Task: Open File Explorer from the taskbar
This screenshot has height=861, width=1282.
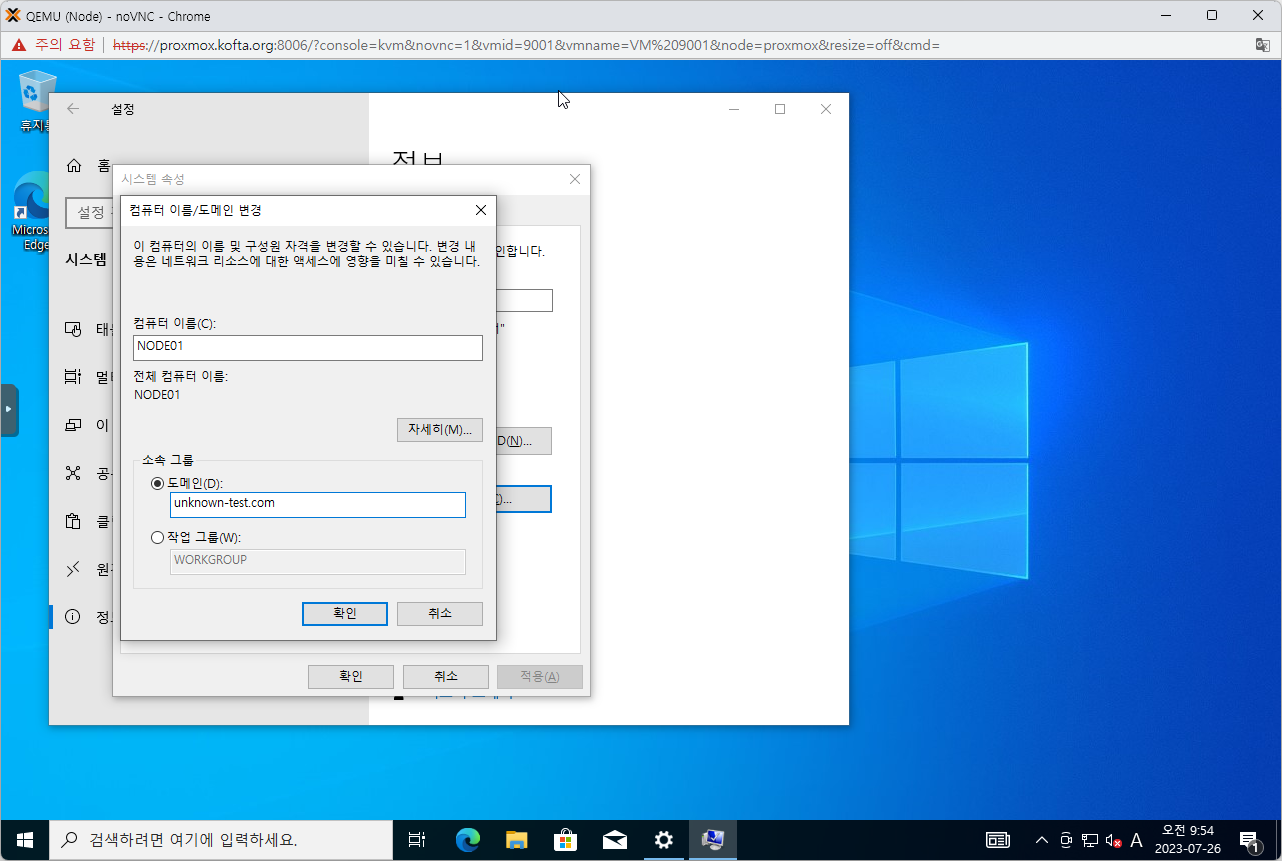Action: click(516, 840)
